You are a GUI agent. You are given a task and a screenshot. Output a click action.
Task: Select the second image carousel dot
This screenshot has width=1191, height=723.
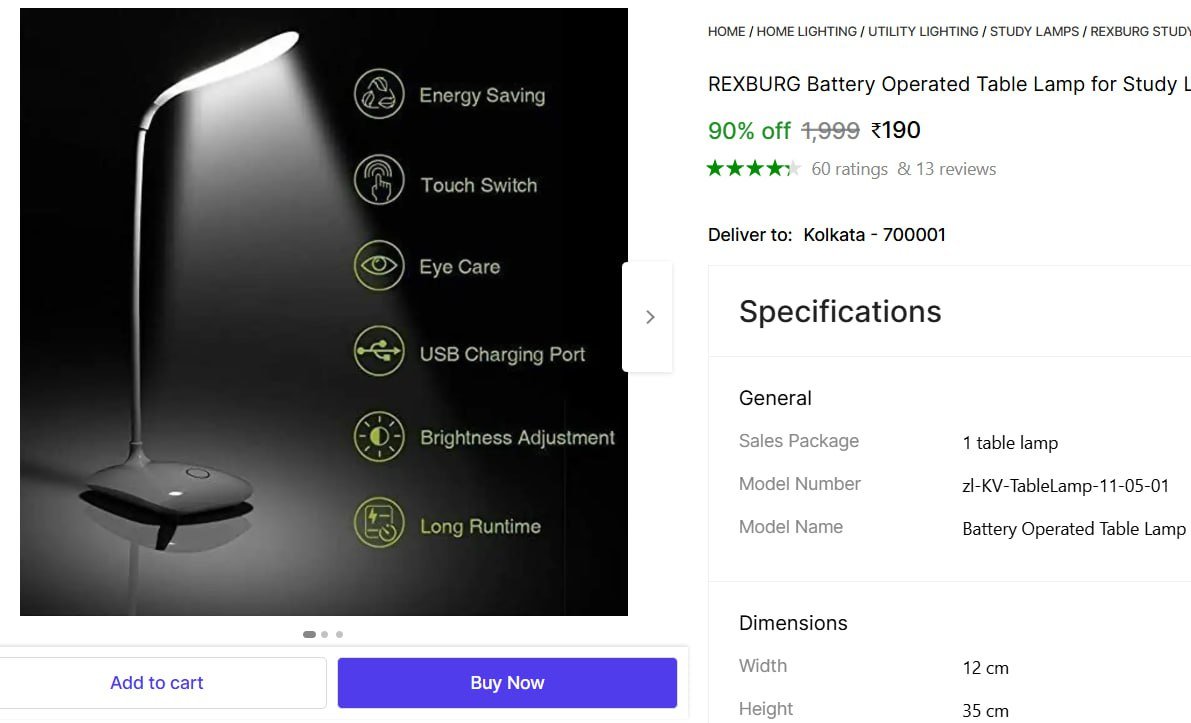[x=325, y=634]
